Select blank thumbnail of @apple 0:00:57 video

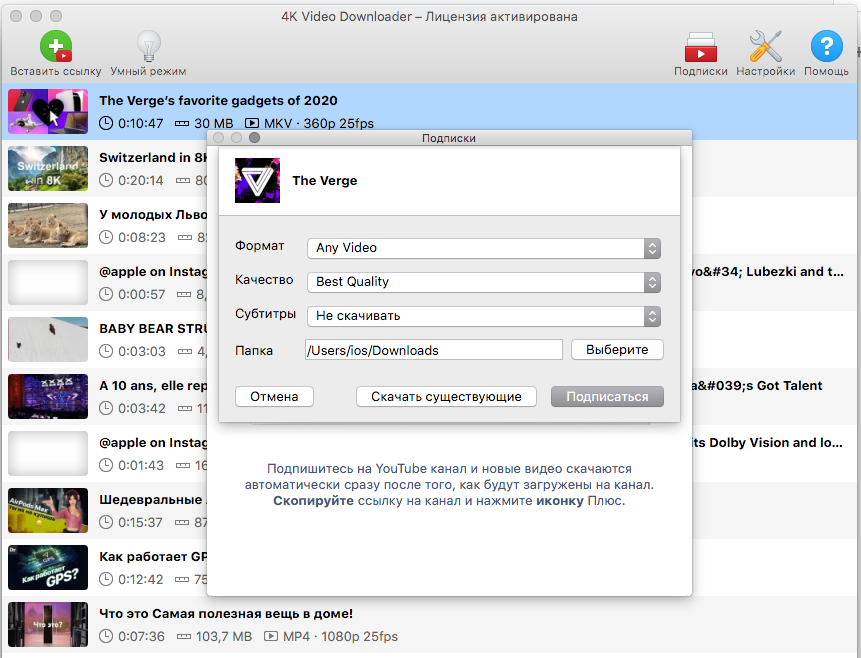(x=48, y=282)
